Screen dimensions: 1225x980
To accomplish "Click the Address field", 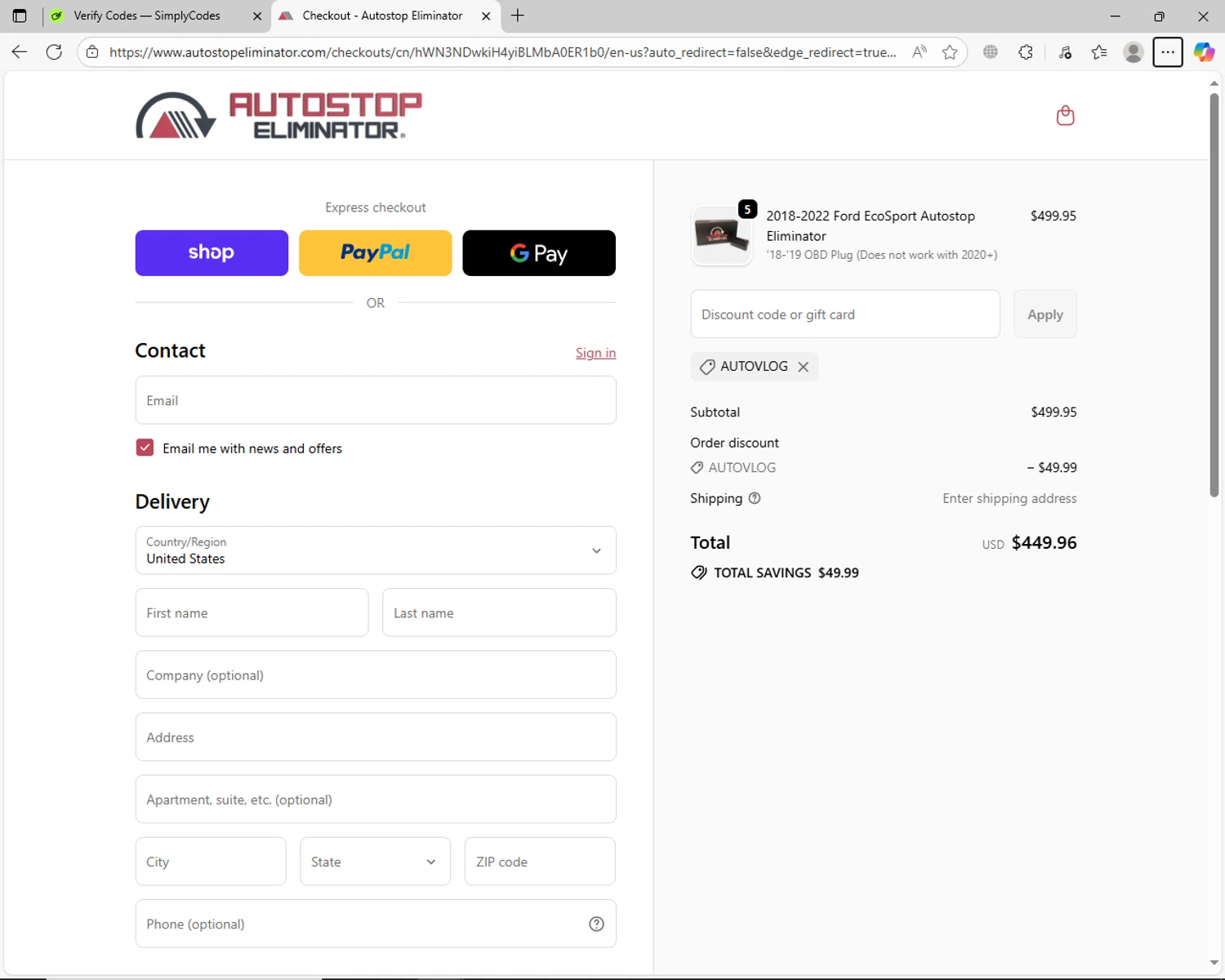I will click(x=376, y=737).
